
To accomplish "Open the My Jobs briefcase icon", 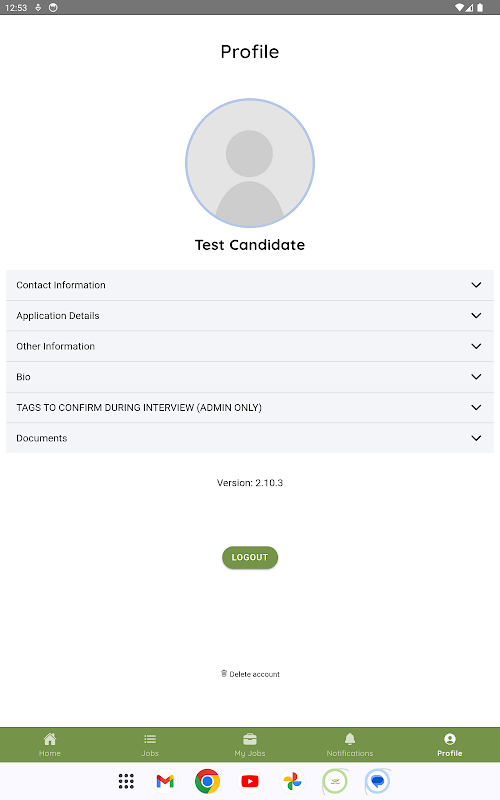I will pyautogui.click(x=250, y=739).
